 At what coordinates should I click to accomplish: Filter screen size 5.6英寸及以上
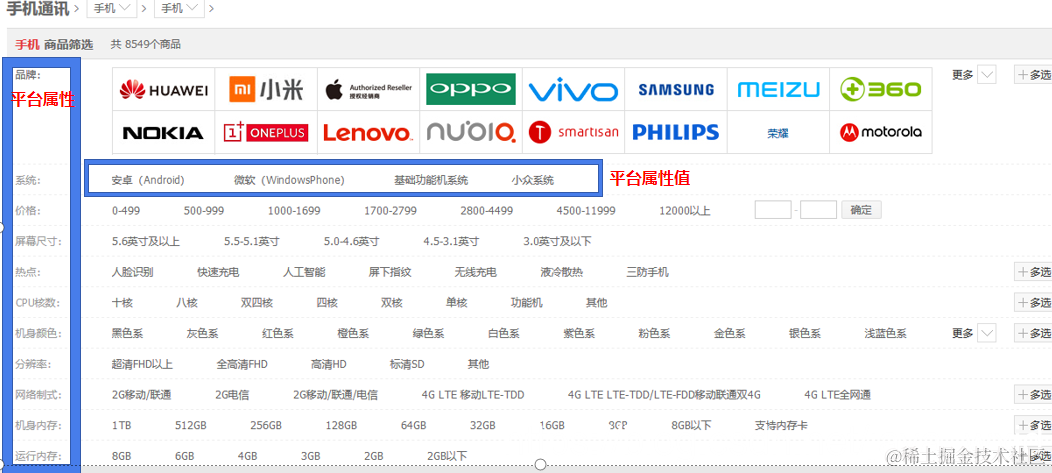pyautogui.click(x=146, y=241)
